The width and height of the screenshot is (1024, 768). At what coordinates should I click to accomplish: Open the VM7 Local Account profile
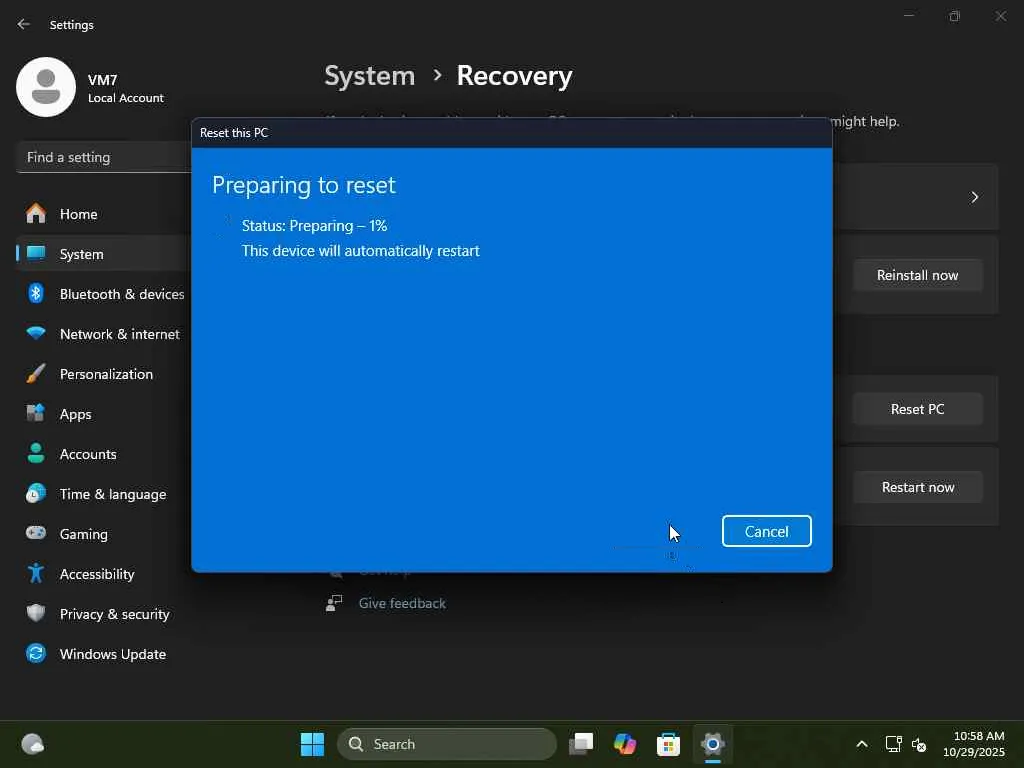[x=91, y=88]
